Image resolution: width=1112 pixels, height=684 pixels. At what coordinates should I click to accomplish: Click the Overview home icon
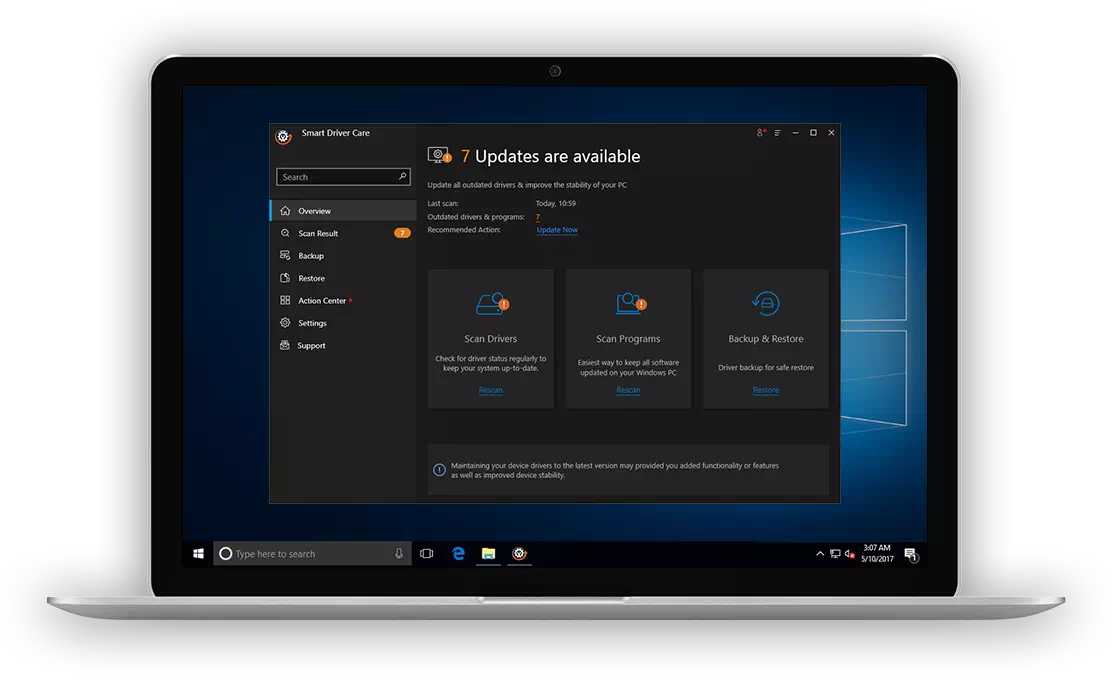tap(285, 210)
